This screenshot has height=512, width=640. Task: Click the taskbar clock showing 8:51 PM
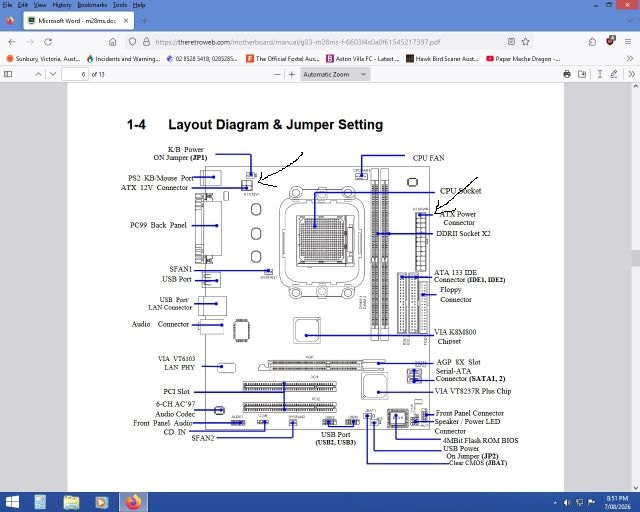click(x=617, y=503)
